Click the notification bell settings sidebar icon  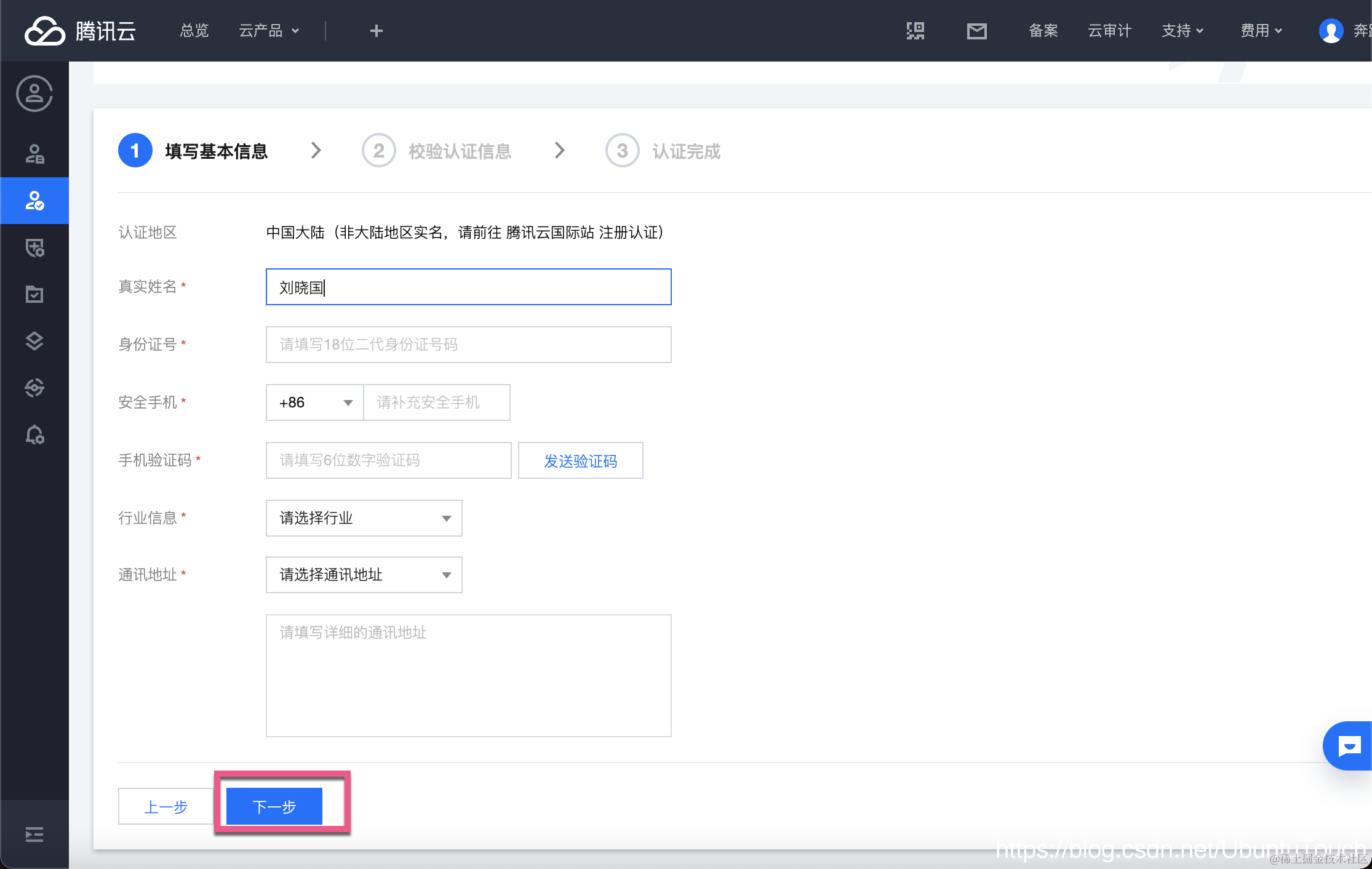34,434
